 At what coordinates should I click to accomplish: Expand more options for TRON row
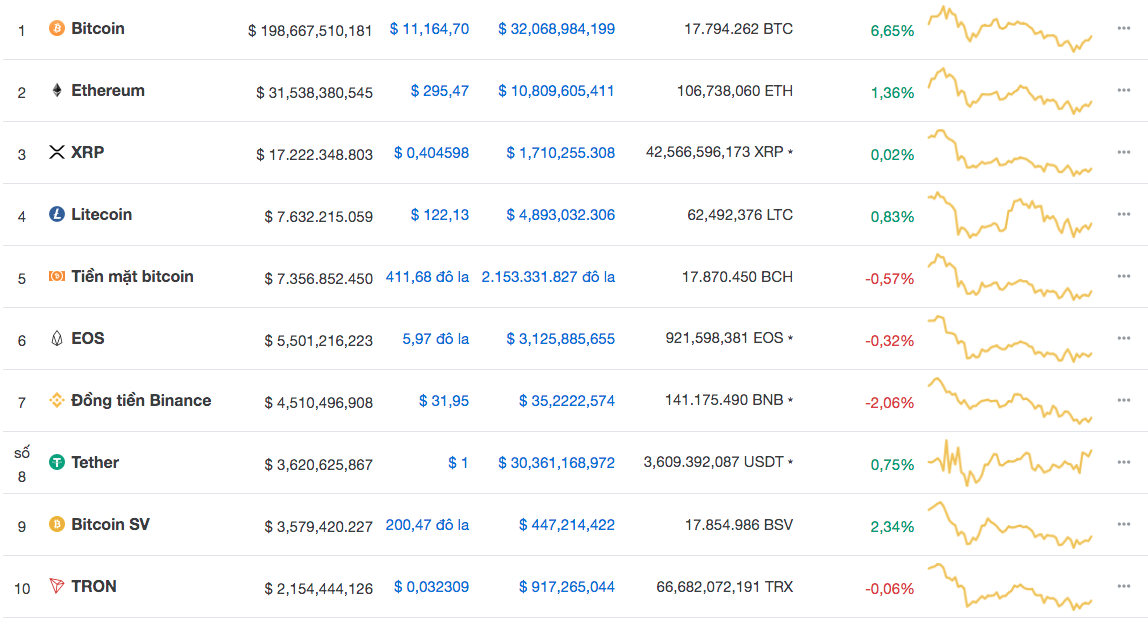coord(1124,587)
